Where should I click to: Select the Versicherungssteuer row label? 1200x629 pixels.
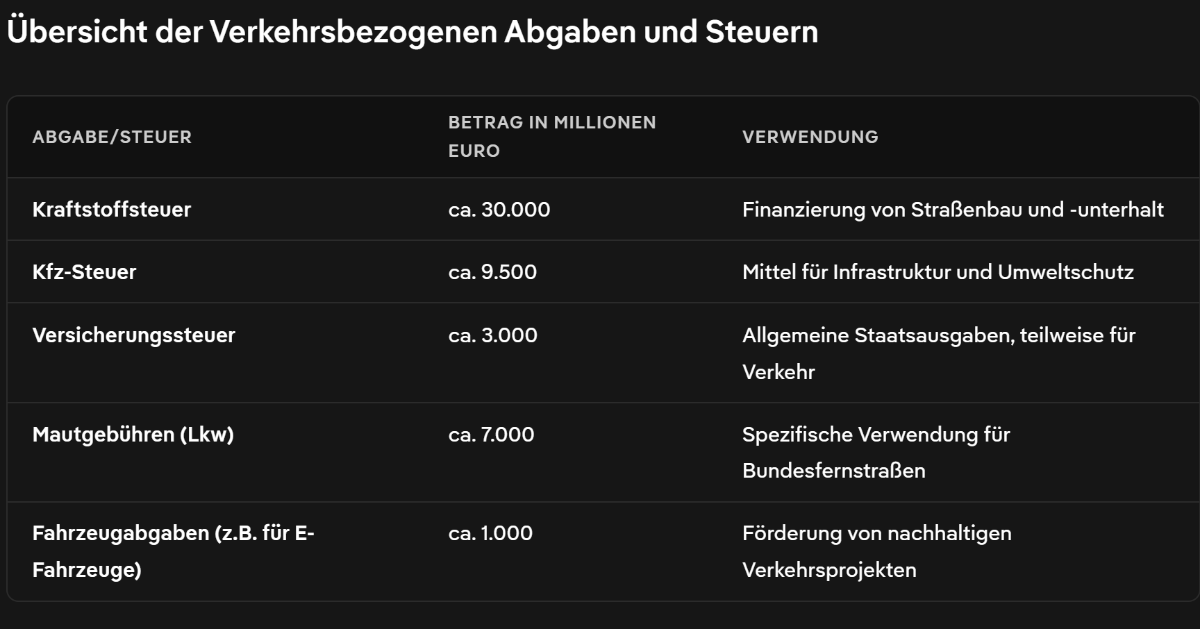(x=134, y=335)
